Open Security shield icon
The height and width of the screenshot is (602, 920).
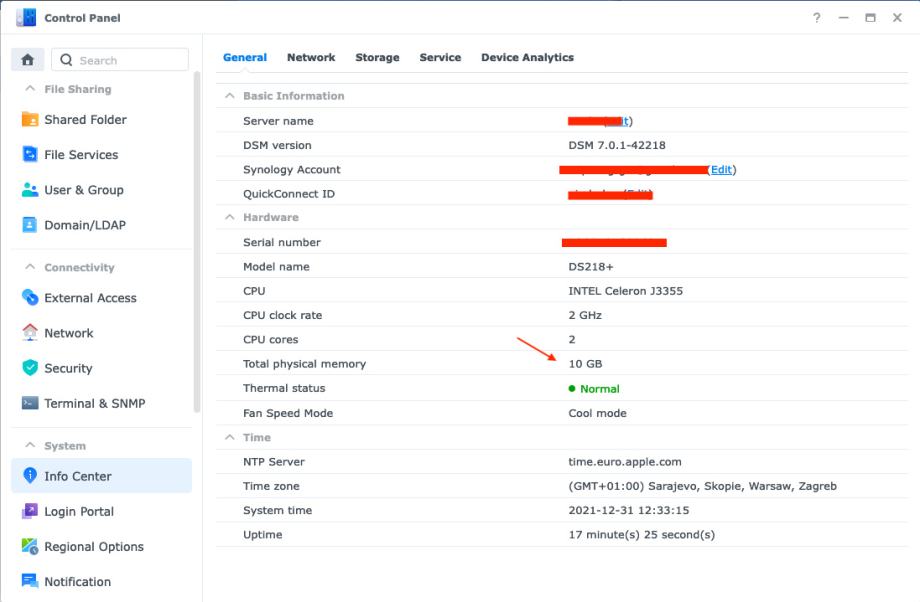point(29,368)
